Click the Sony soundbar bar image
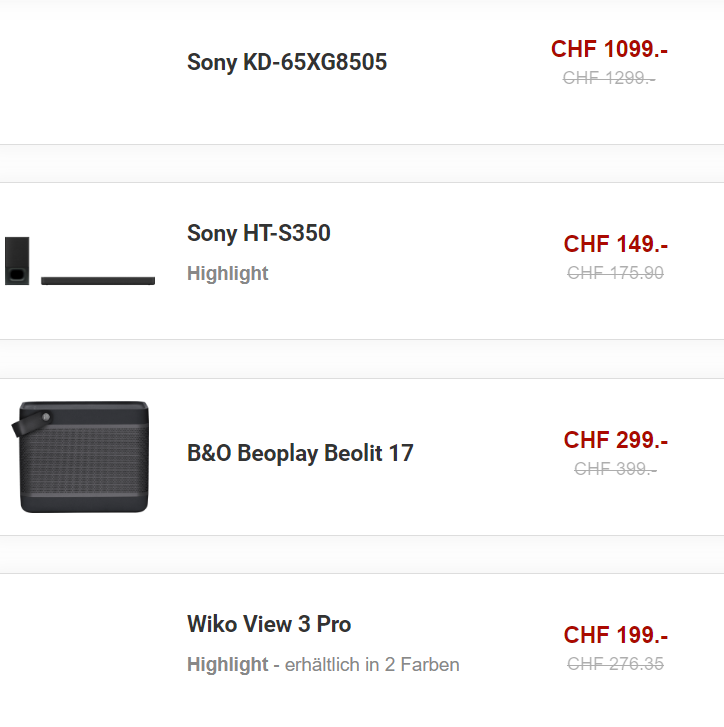This screenshot has height=727, width=724. tap(98, 281)
